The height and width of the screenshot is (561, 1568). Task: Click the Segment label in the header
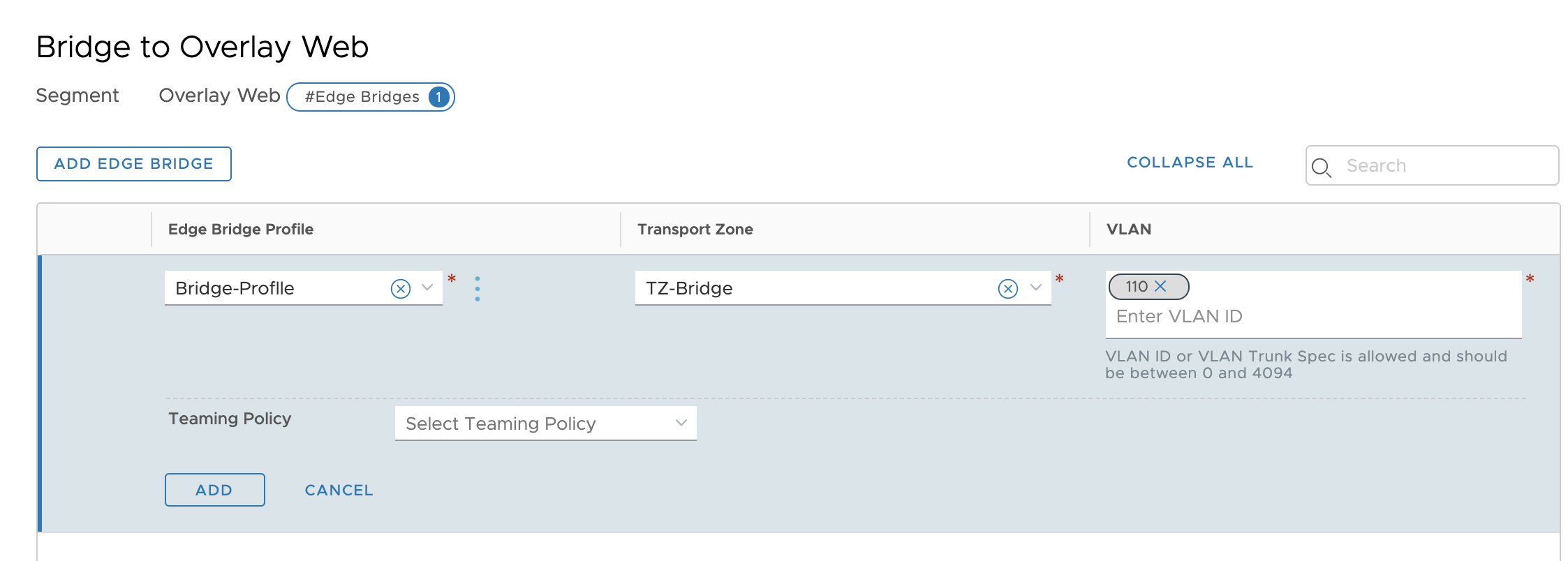(77, 96)
